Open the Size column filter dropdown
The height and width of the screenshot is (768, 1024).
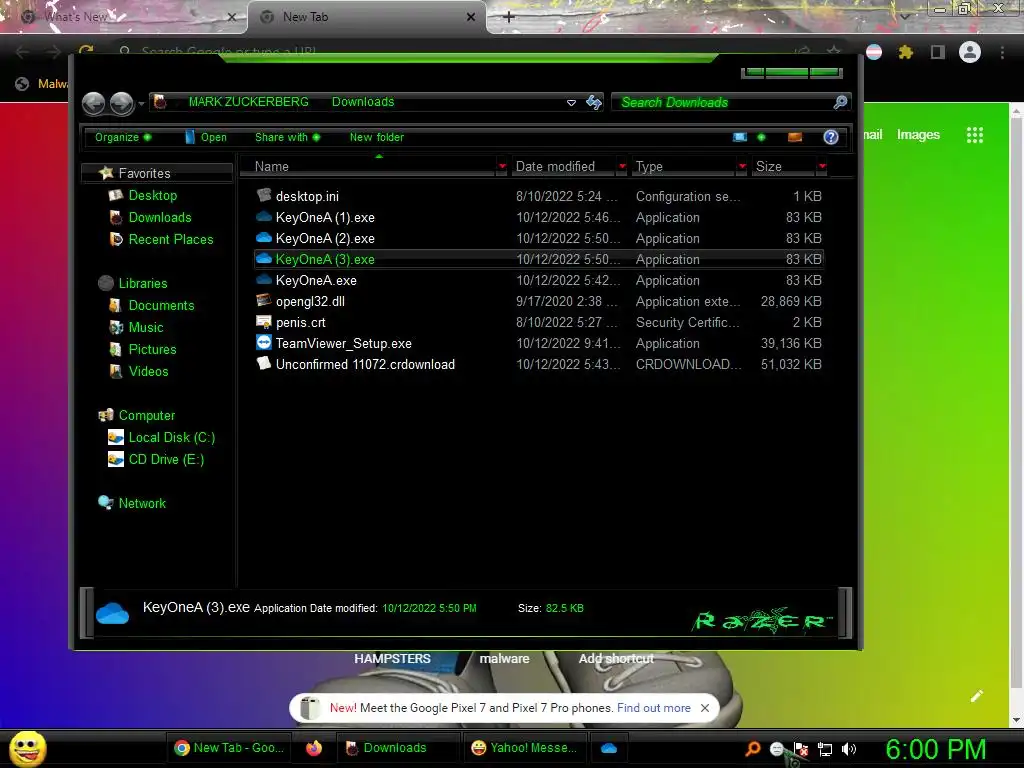[x=822, y=167]
